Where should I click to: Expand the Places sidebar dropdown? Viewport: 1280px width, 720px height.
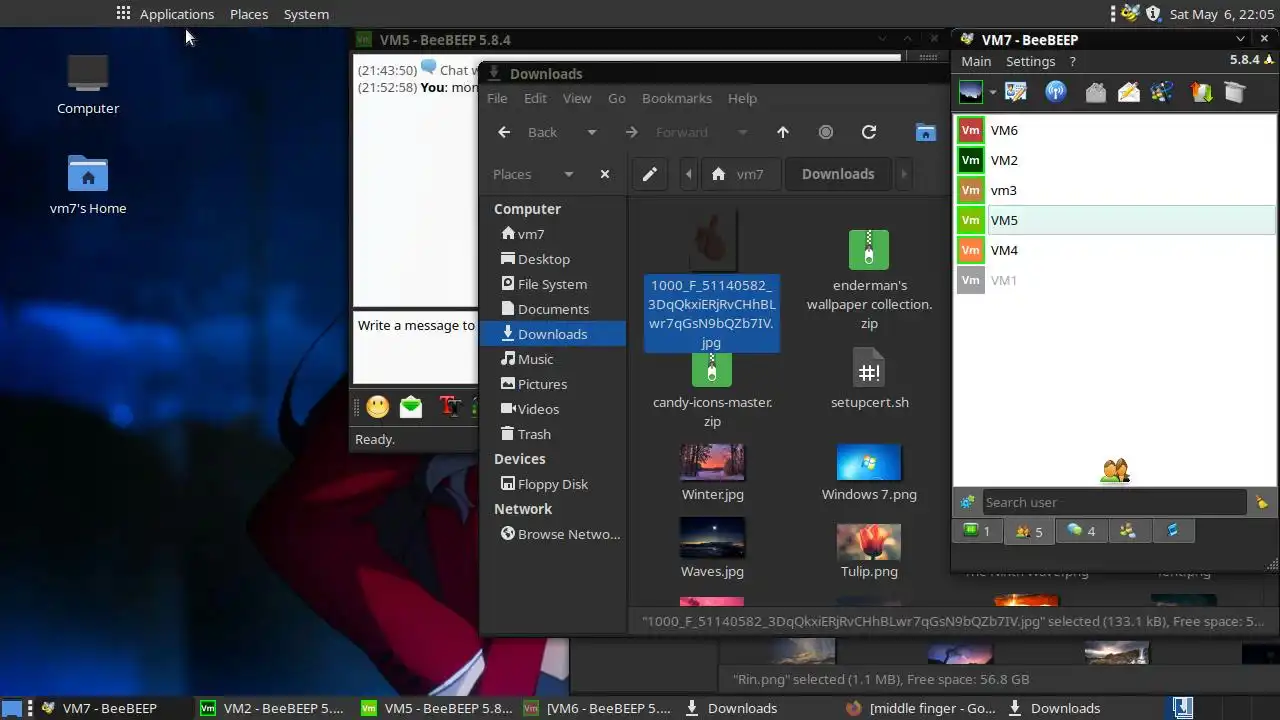click(568, 174)
